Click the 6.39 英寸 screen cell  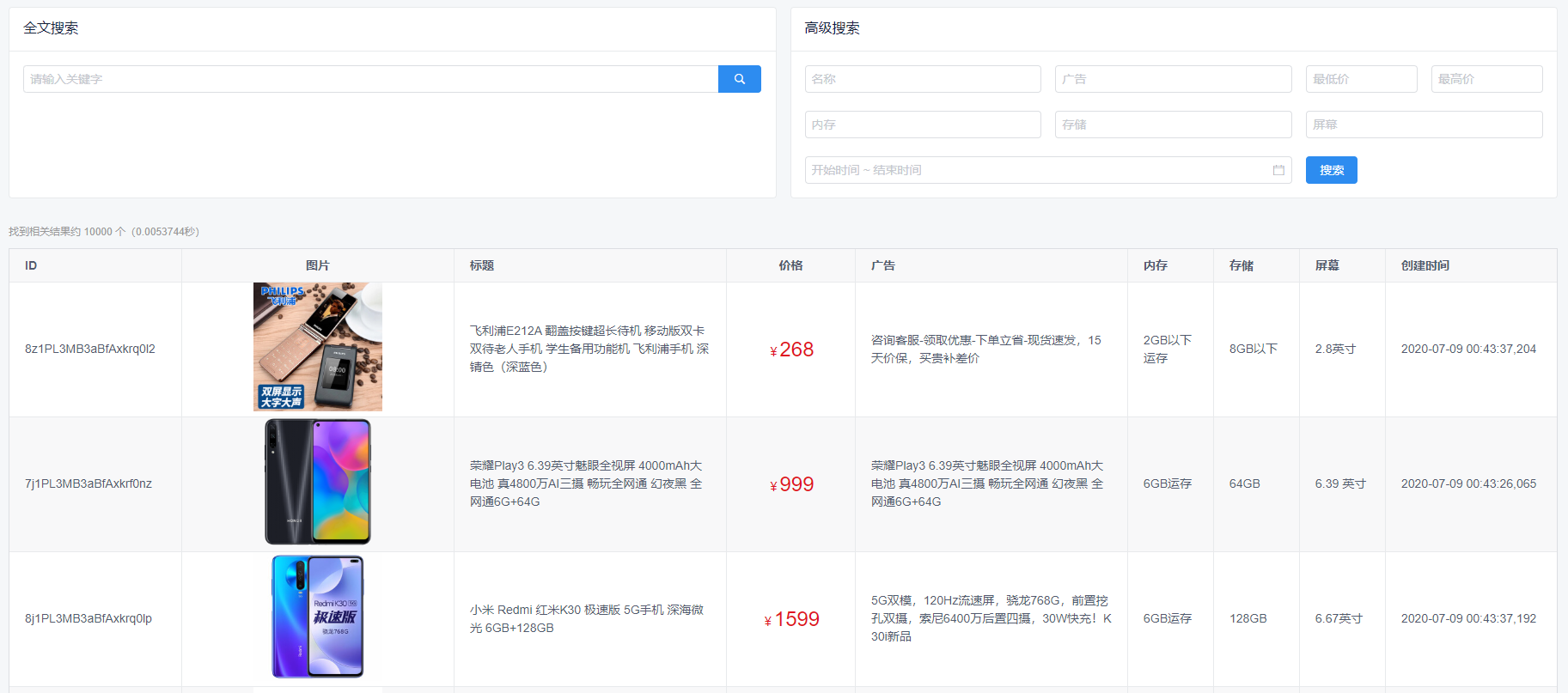coord(1341,483)
